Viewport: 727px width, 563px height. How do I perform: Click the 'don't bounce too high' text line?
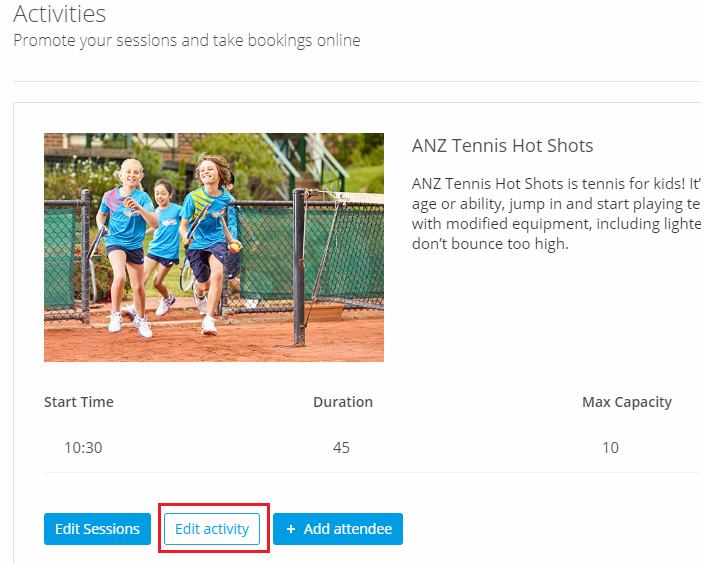[x=490, y=243]
